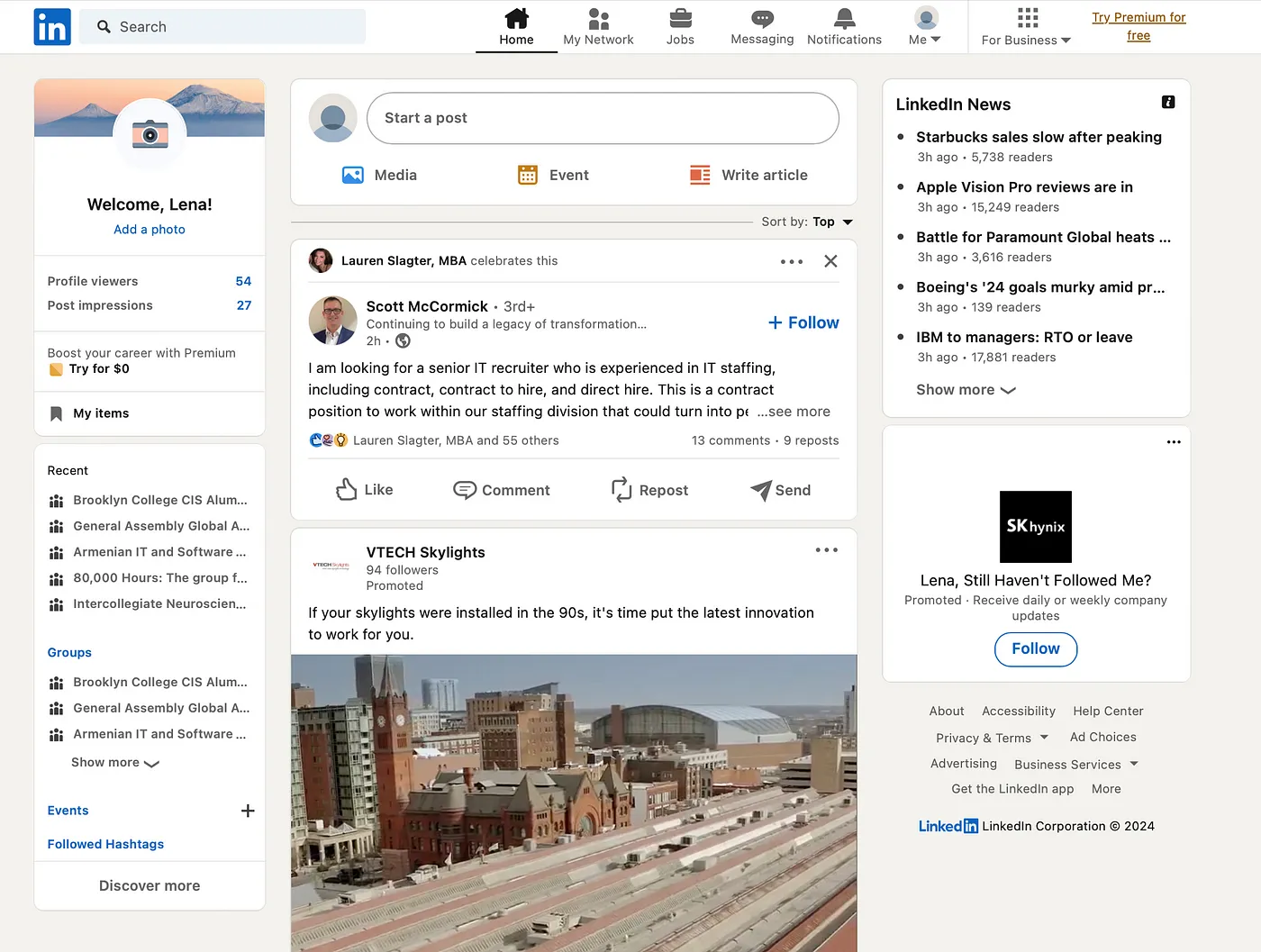Click Try Premium for free link

click(1139, 26)
